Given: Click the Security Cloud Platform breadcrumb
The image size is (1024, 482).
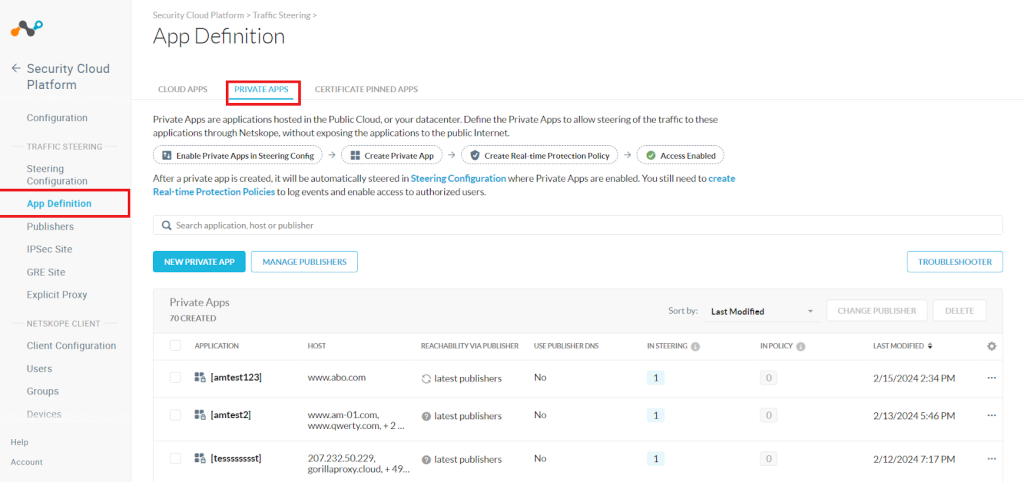Looking at the screenshot, I should click(198, 14).
